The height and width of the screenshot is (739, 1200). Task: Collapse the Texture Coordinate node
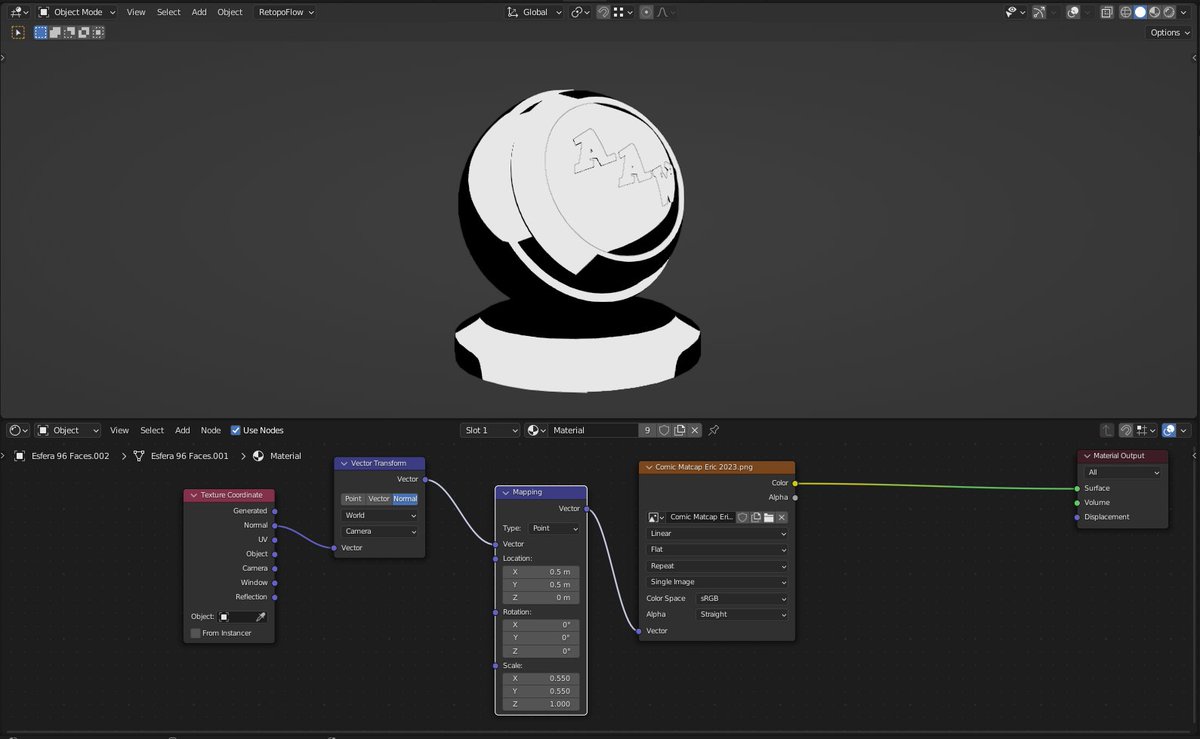(x=194, y=495)
